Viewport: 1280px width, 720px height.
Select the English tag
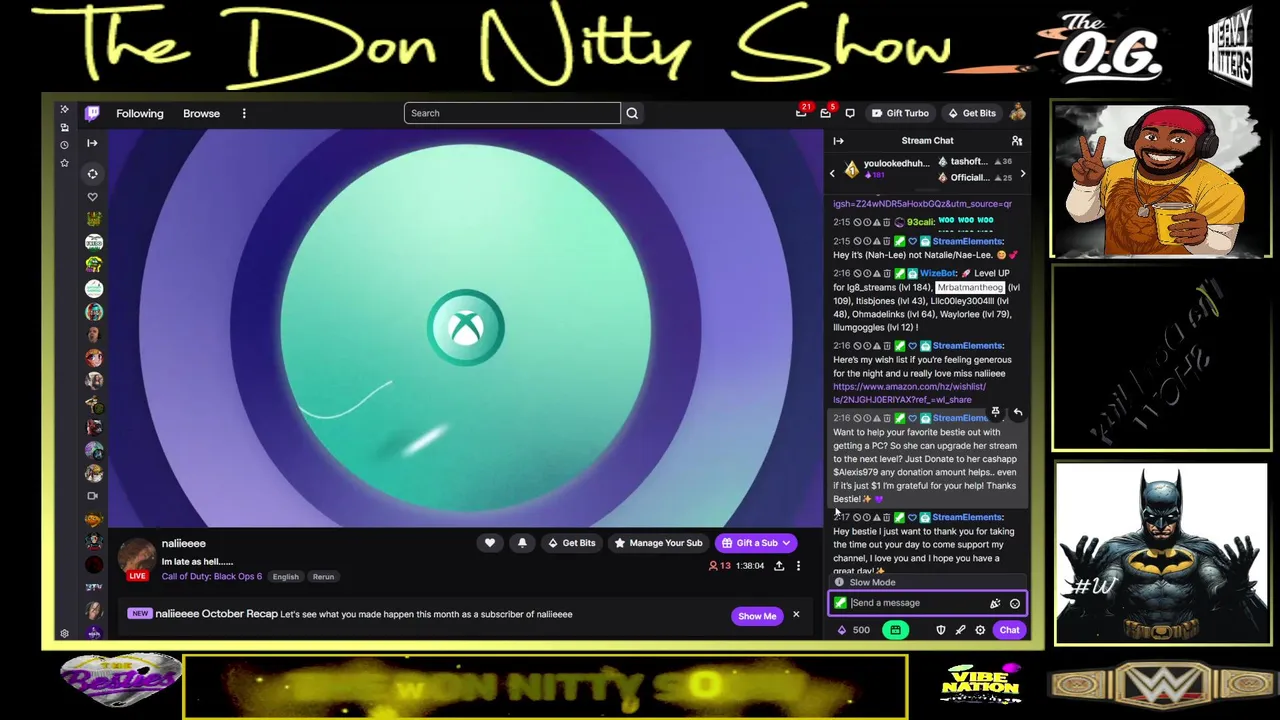tap(285, 576)
